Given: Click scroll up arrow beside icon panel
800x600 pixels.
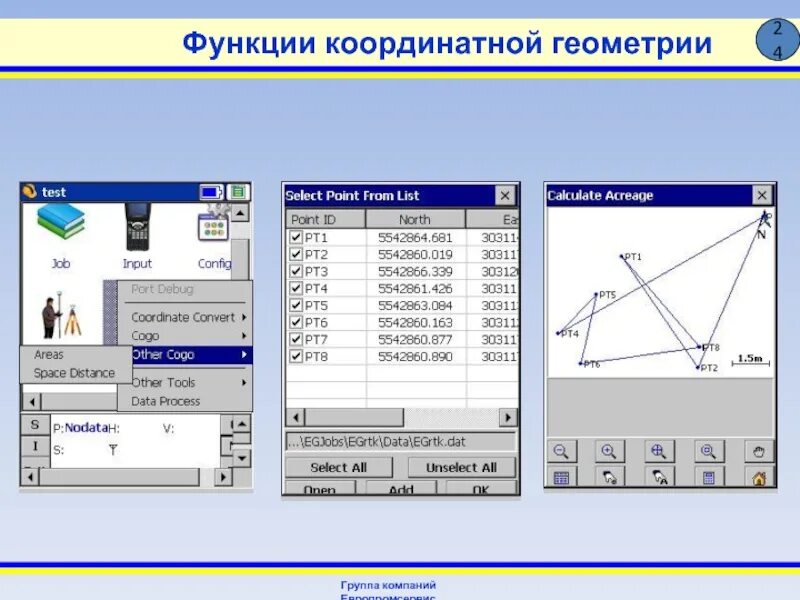Looking at the screenshot, I should [x=240, y=212].
